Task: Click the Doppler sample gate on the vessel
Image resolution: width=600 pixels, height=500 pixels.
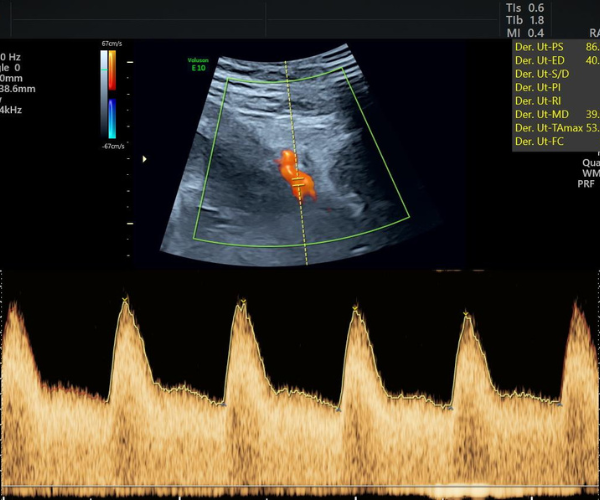Action: click(x=298, y=182)
